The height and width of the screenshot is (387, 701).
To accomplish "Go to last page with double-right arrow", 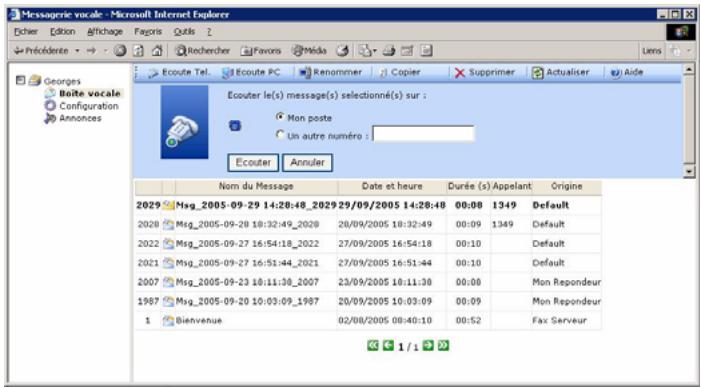I will 443,345.
